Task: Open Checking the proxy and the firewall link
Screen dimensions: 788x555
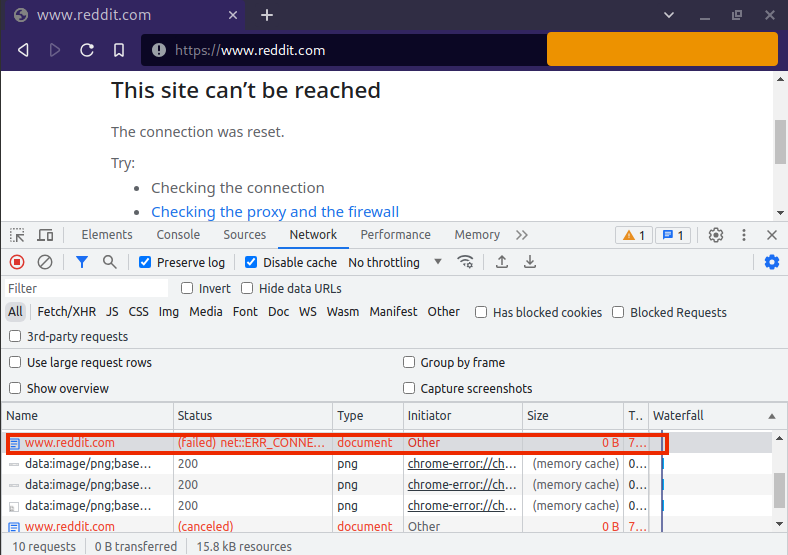Action: pos(275,212)
